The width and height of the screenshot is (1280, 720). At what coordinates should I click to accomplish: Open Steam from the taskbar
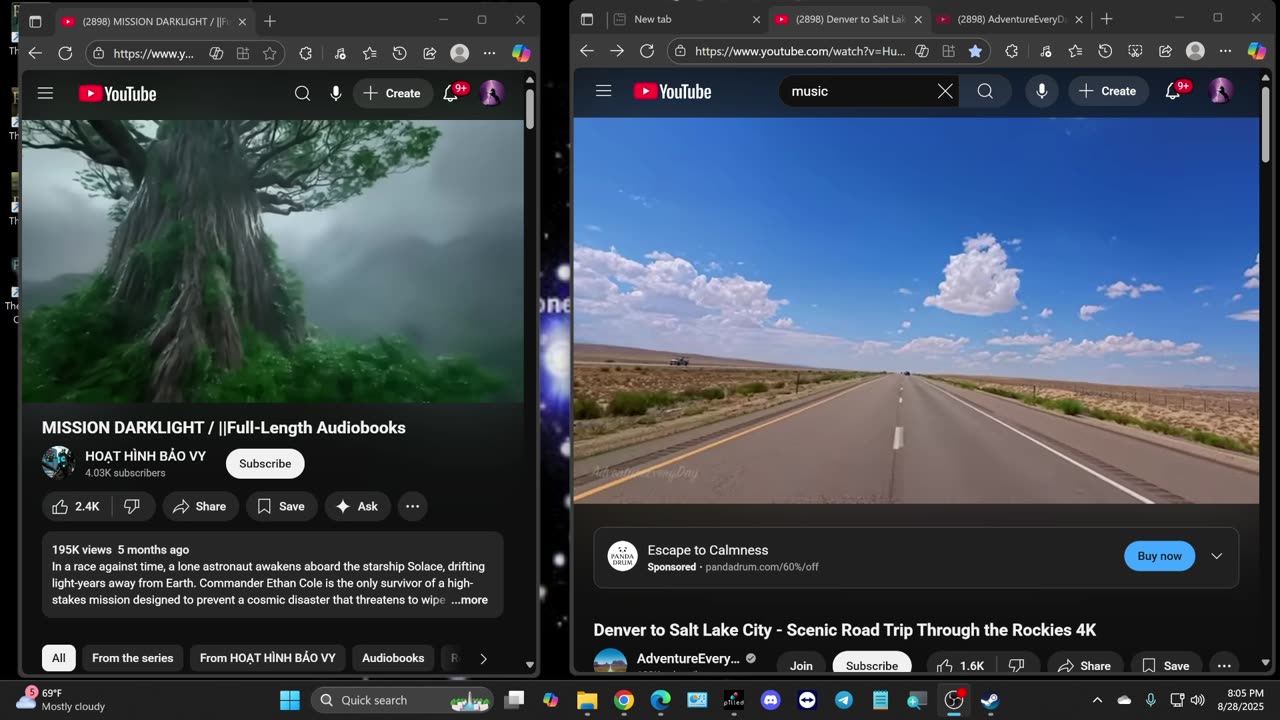pos(990,700)
